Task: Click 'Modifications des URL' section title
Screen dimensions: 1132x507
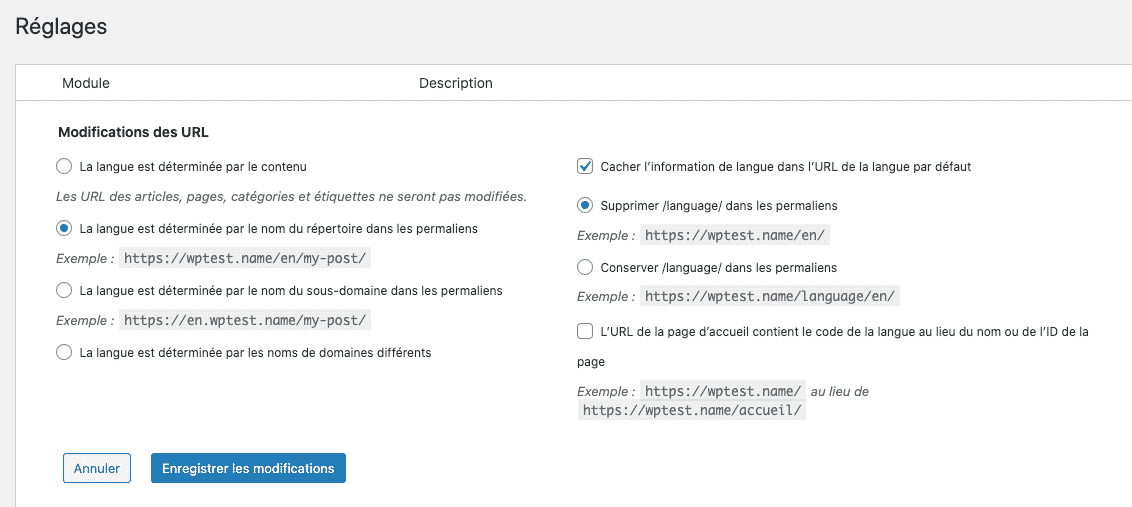Action: (133, 132)
